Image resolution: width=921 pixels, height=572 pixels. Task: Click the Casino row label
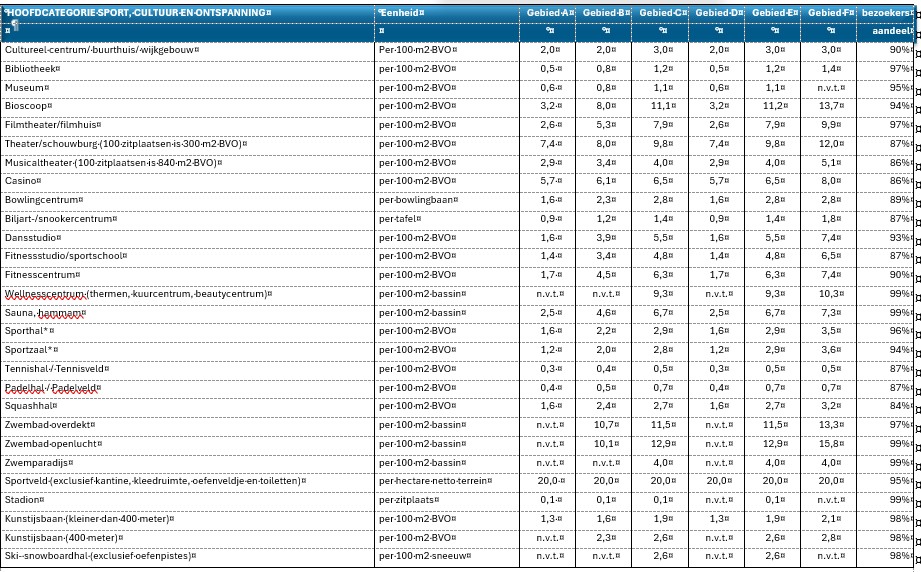[22, 181]
